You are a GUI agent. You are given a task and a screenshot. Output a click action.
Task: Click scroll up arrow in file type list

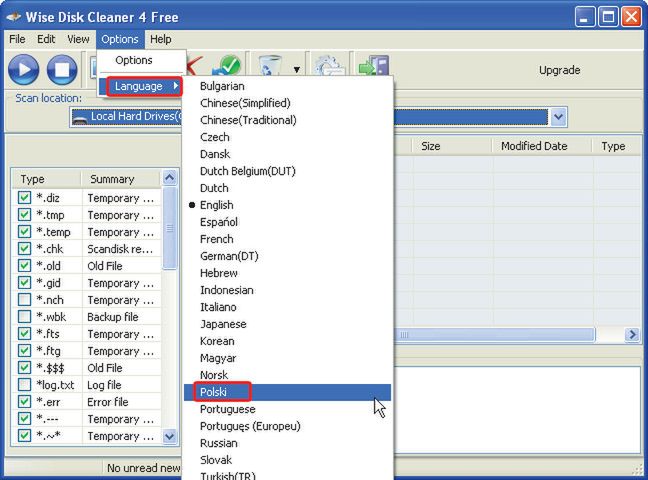point(170,178)
